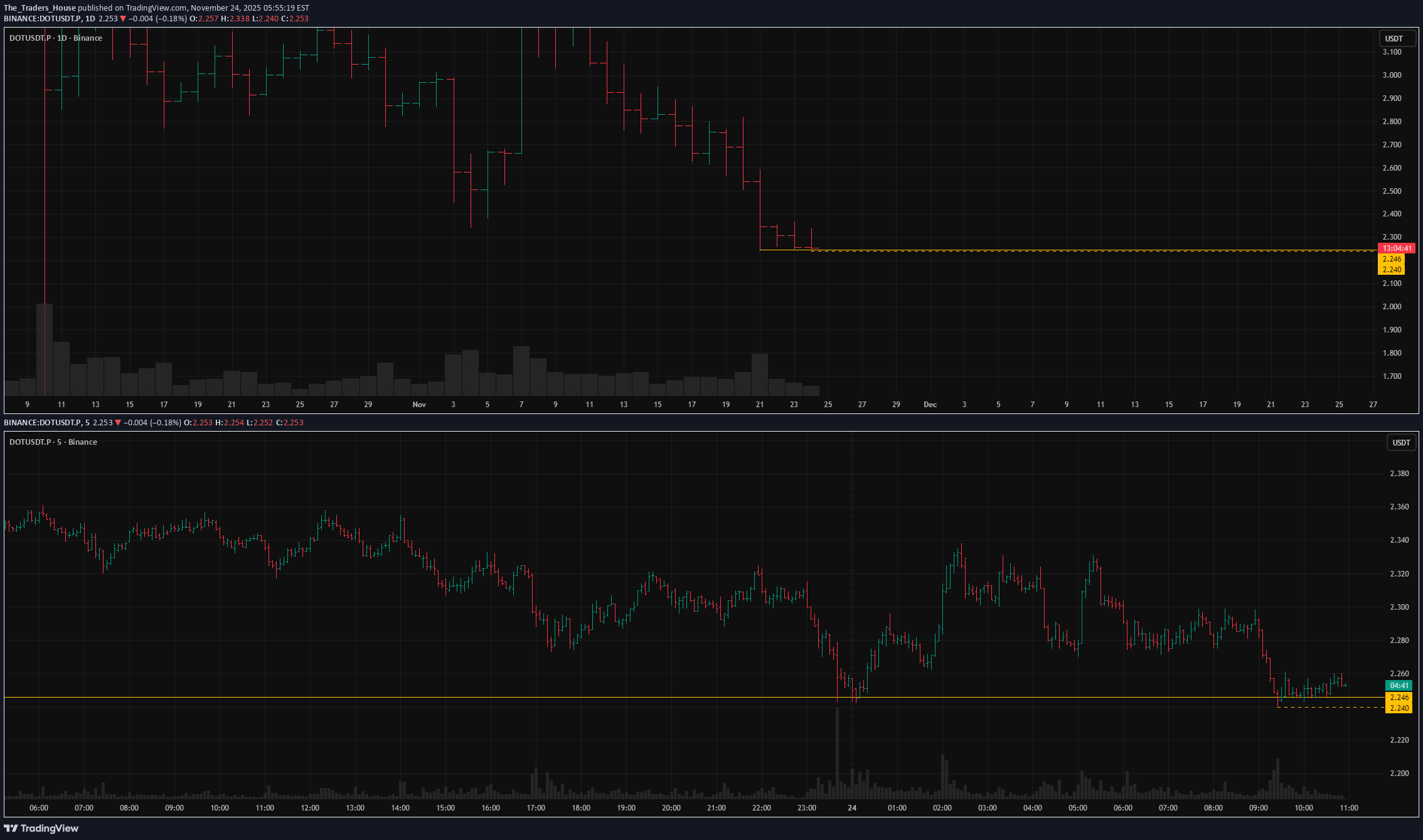Click the yellow 13:04:41 countdown timer label

click(1395, 248)
